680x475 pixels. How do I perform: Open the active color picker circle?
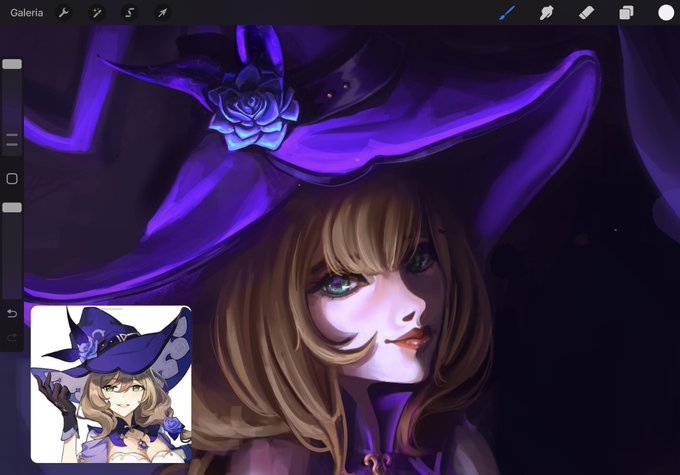click(x=666, y=13)
